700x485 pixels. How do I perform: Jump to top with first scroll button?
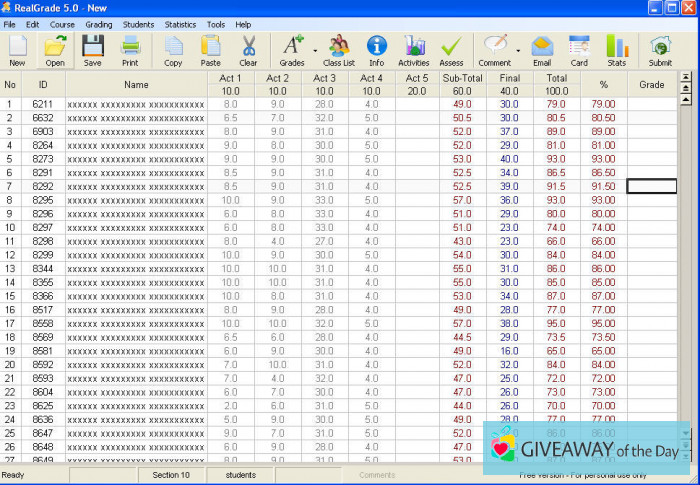(x=685, y=76)
